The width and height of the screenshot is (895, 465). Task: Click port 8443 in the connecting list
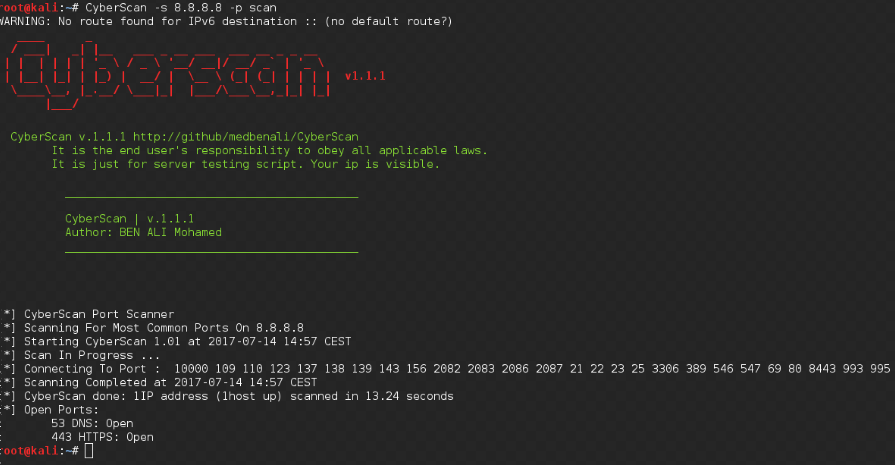pyautogui.click(x=822, y=369)
